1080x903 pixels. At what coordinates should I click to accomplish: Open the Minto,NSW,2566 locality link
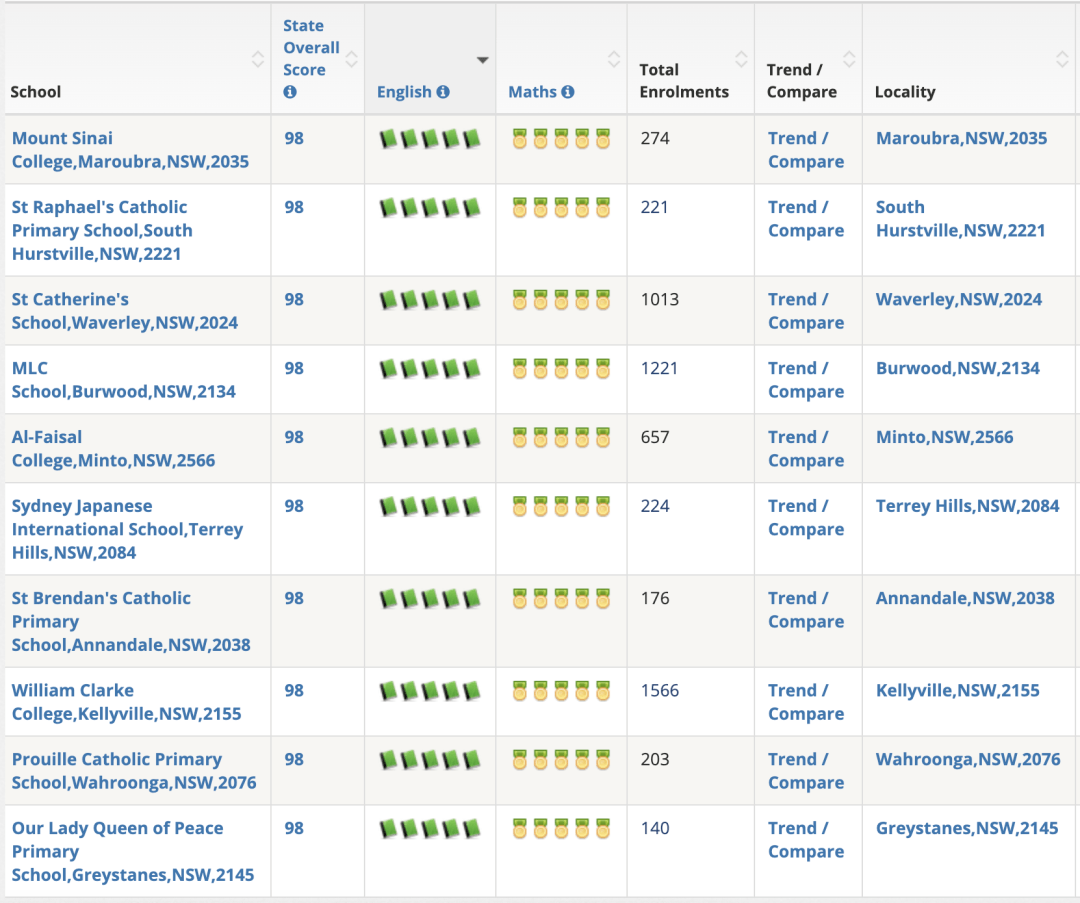pos(945,437)
